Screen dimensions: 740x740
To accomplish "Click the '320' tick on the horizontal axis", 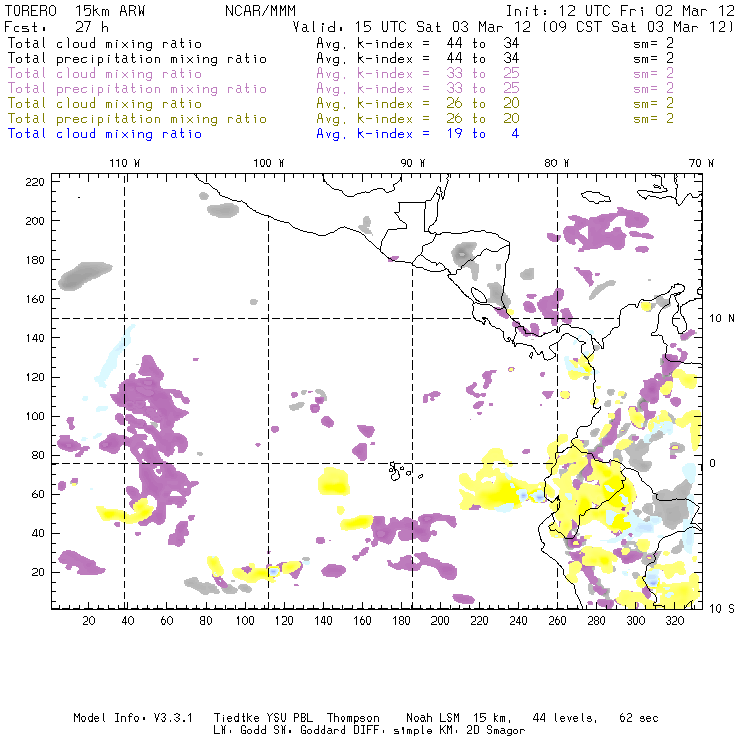I will tap(675, 621).
